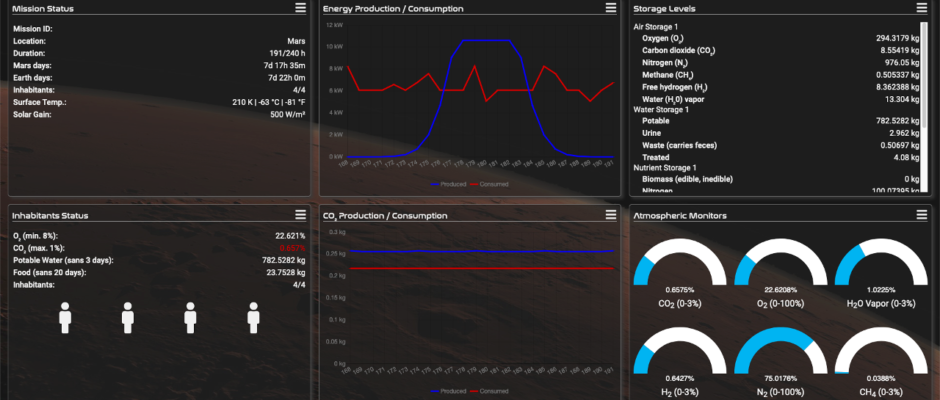Screen dimensions: 940x400
Task: Click the Atmospheric Monitors panel title
Action: (680, 214)
